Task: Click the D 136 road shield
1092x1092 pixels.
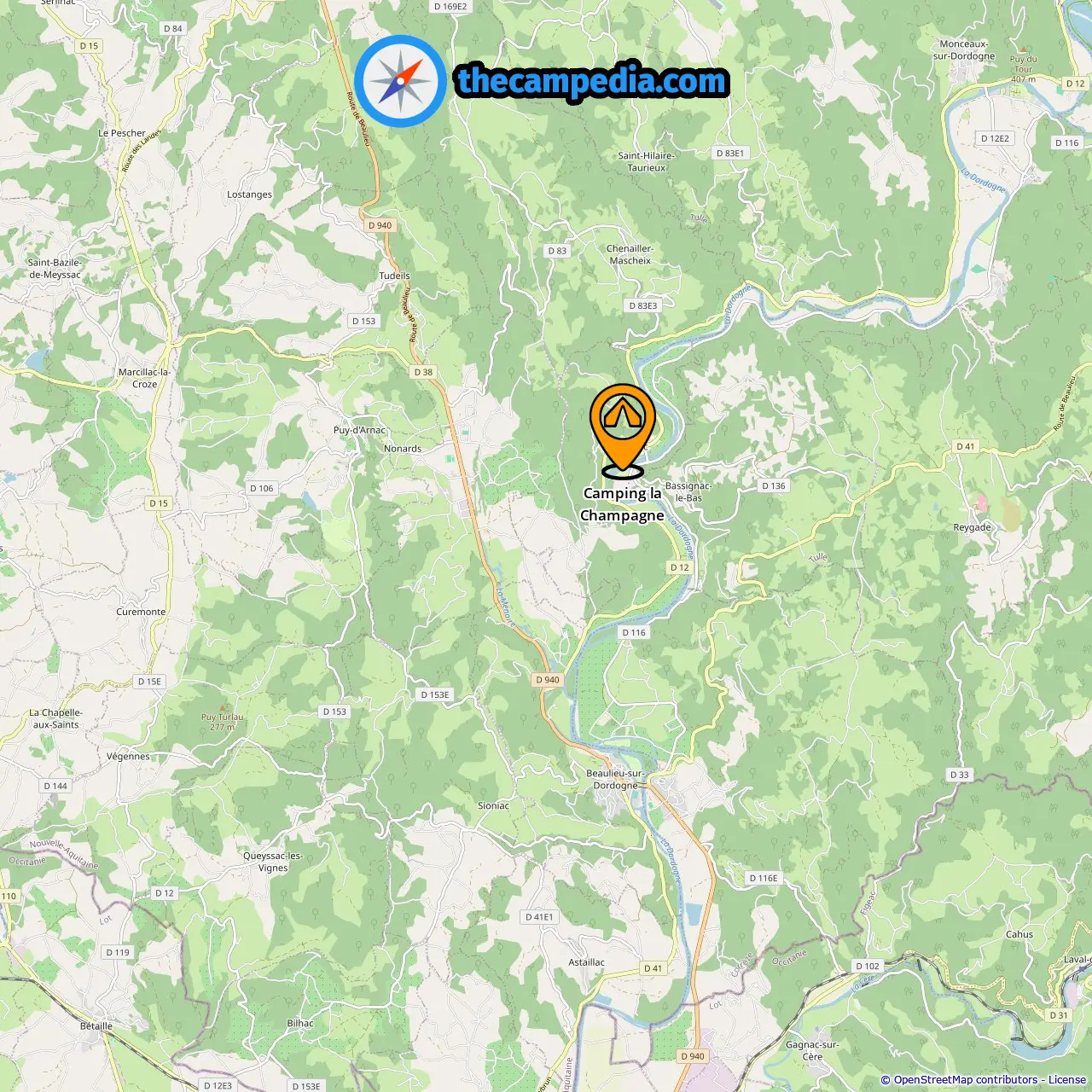Action: click(x=773, y=485)
